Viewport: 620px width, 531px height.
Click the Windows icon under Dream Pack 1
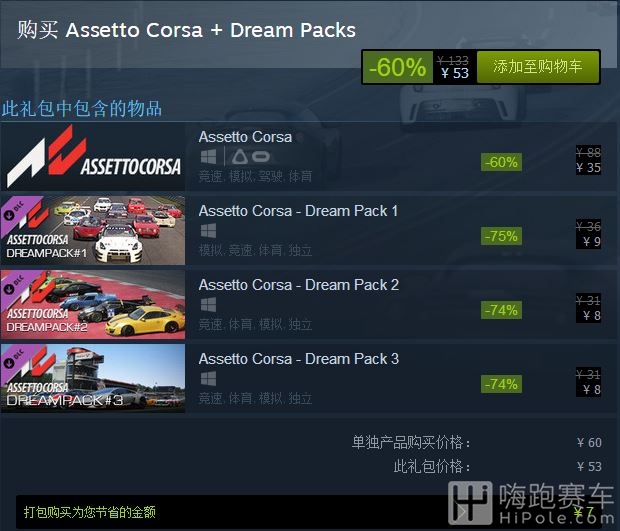(208, 231)
